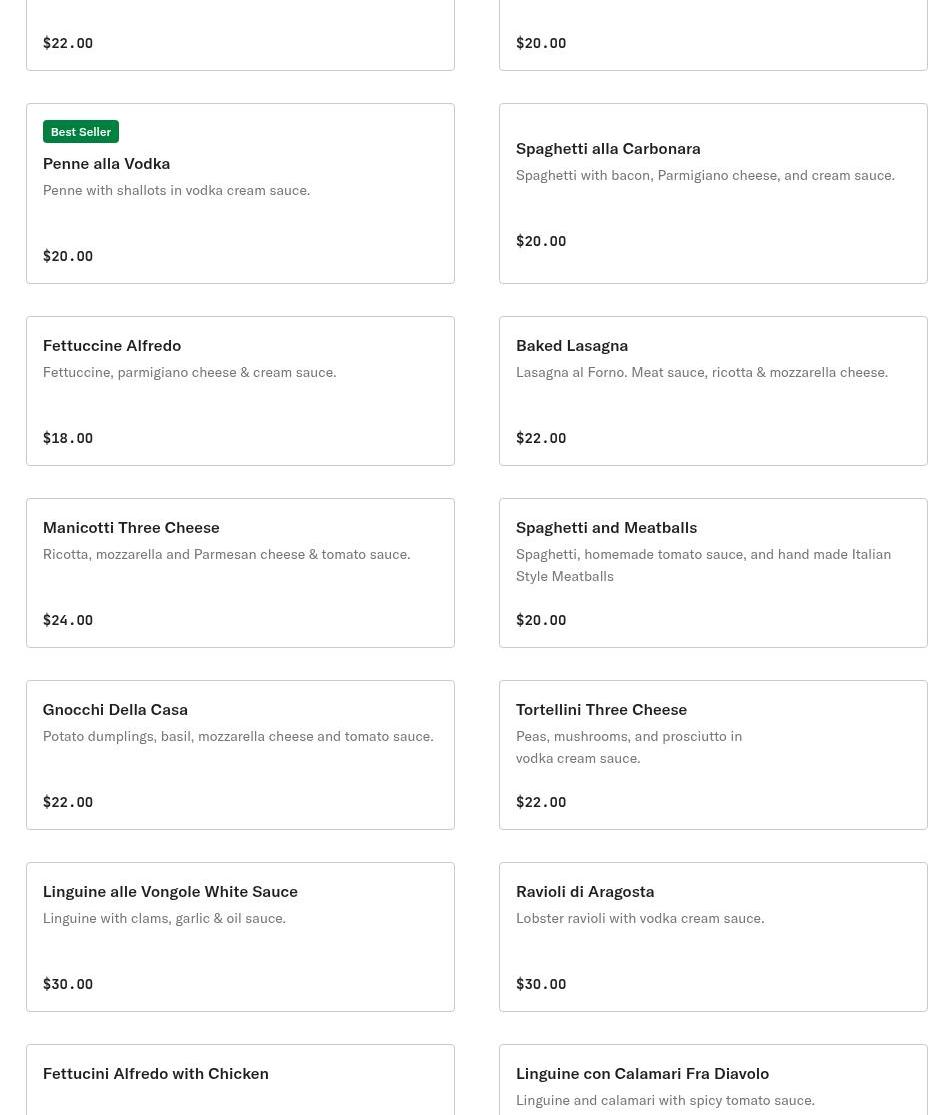This screenshot has height=1115, width=950.
Task: Select Spaghetti alla Carbonara dish
Action: point(608,148)
